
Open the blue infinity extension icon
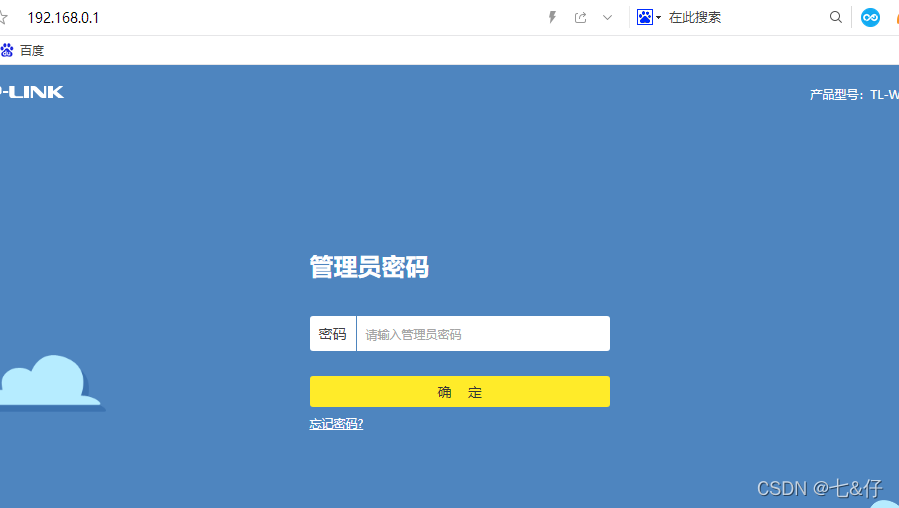coord(870,18)
